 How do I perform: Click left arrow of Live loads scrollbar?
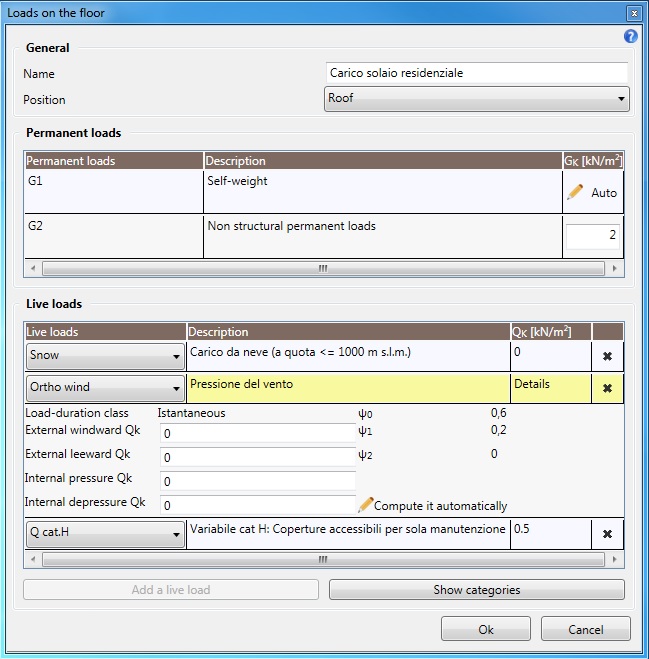pyautogui.click(x=33, y=559)
